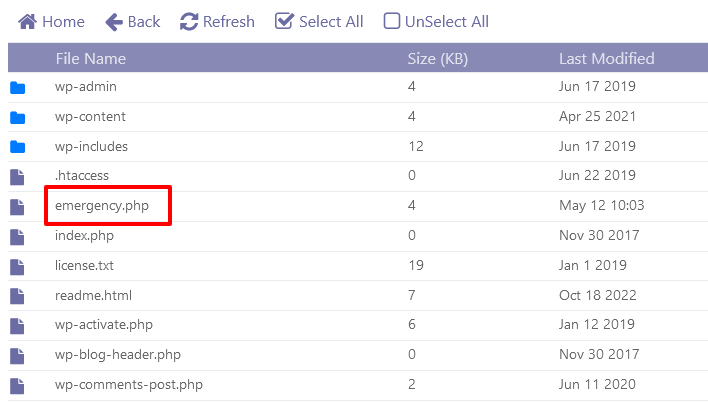Sort by the File Name column header
708x405 pixels.
(91, 59)
